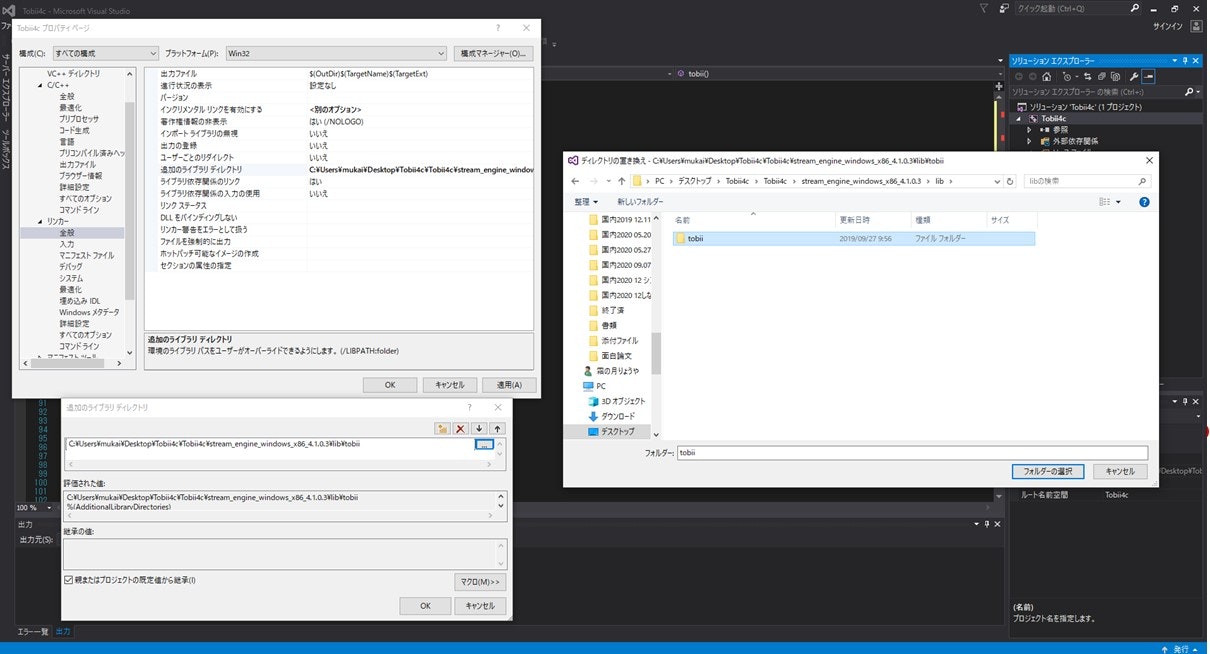Go up one folder level in browser dialog
Viewport: 1210px width, 654px height.
click(x=622, y=181)
